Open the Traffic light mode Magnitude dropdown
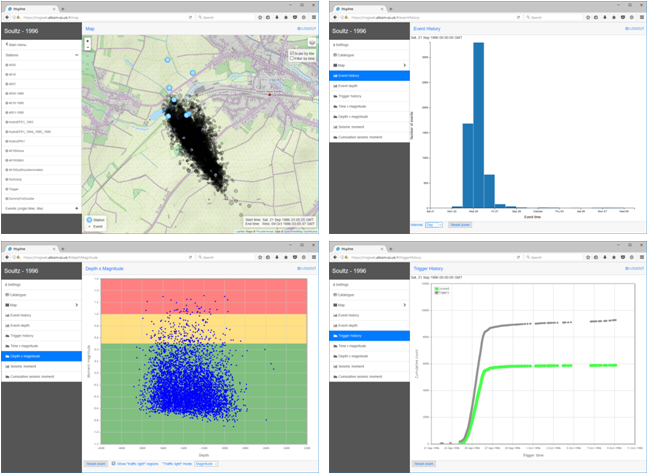 (206, 464)
